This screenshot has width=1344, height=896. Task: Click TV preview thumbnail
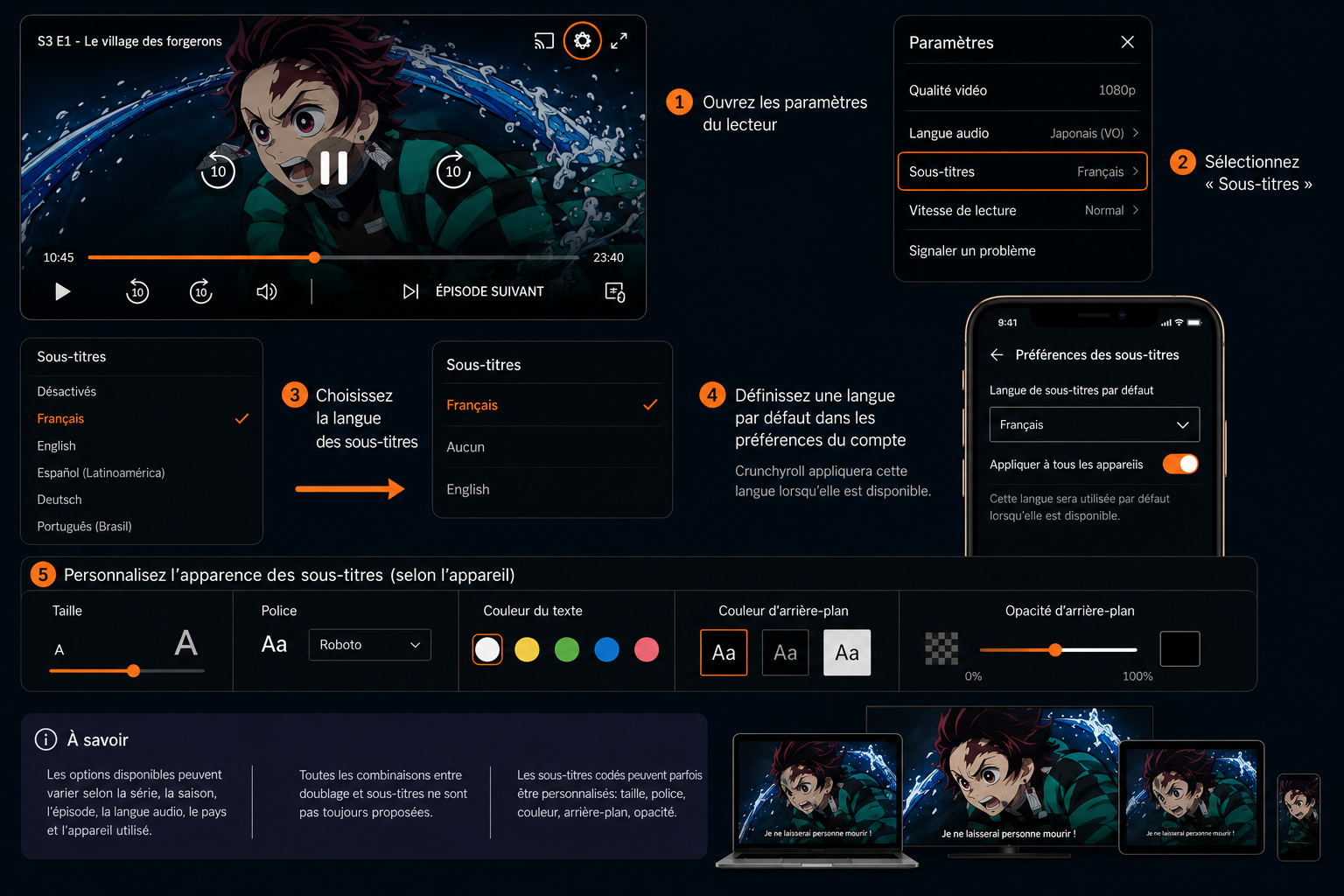click(1009, 779)
